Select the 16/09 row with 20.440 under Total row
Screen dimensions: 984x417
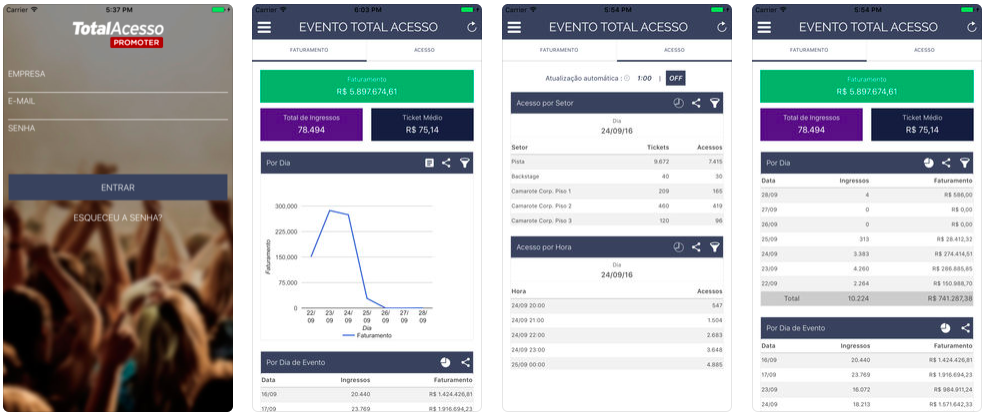click(867, 360)
